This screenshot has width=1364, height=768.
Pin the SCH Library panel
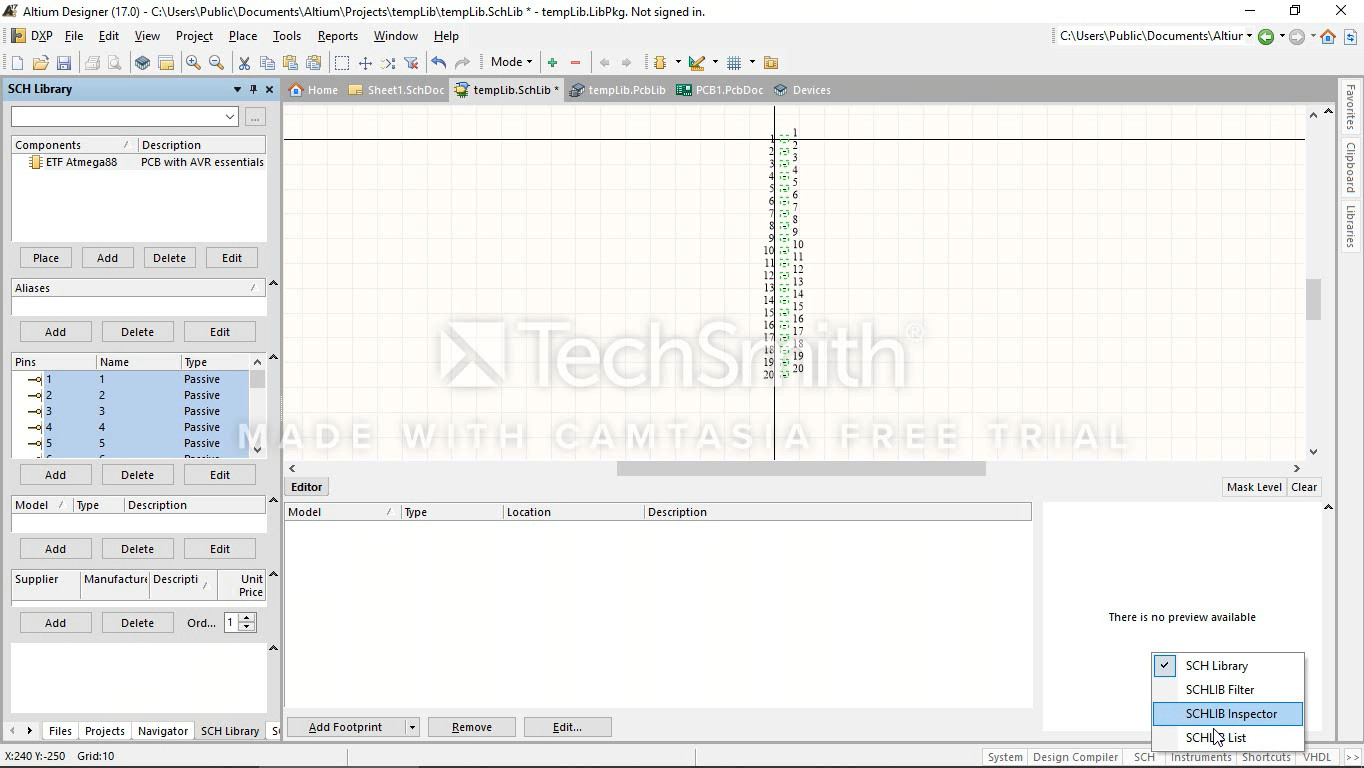pos(253,89)
